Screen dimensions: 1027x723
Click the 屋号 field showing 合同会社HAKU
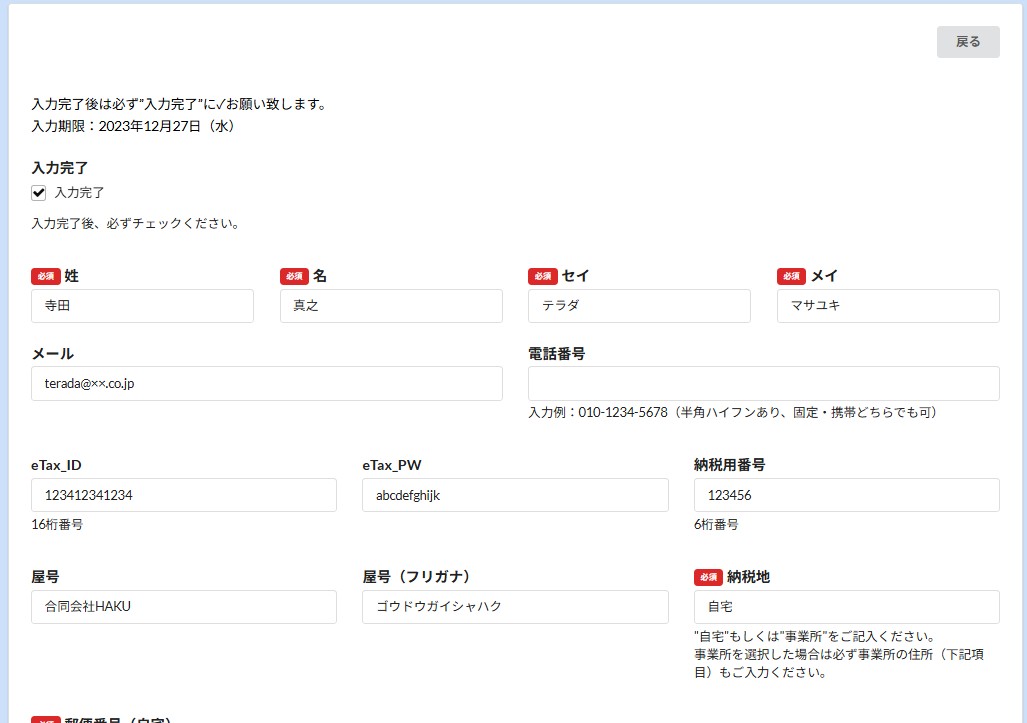point(184,606)
